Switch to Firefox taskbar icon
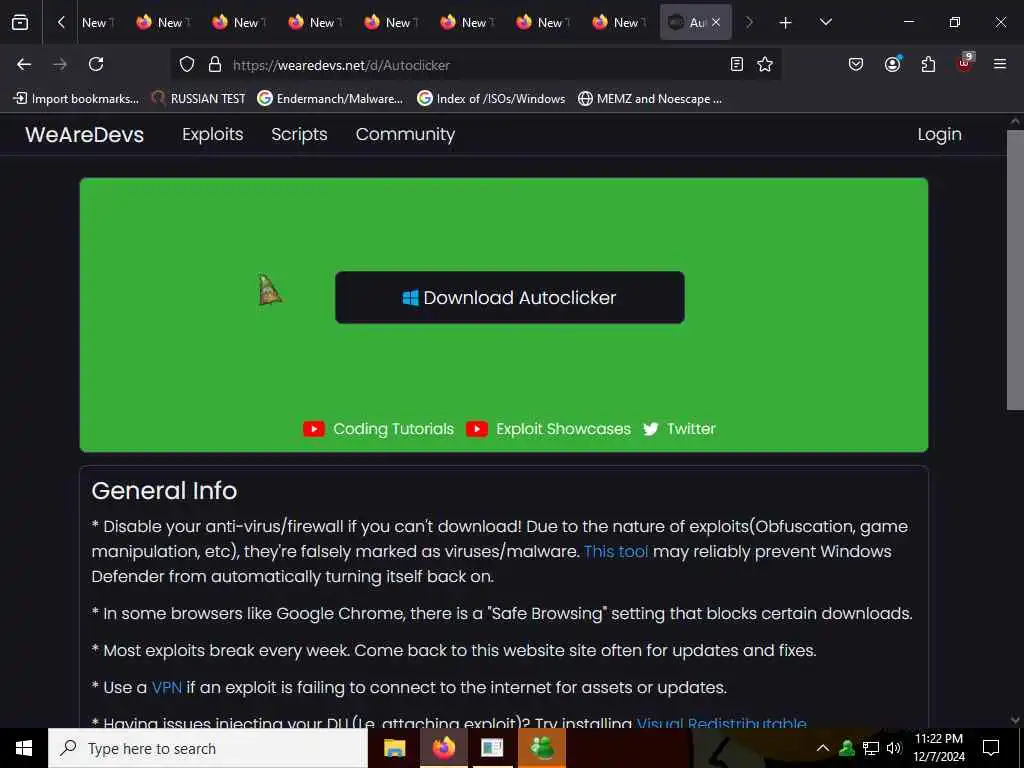 coord(443,748)
